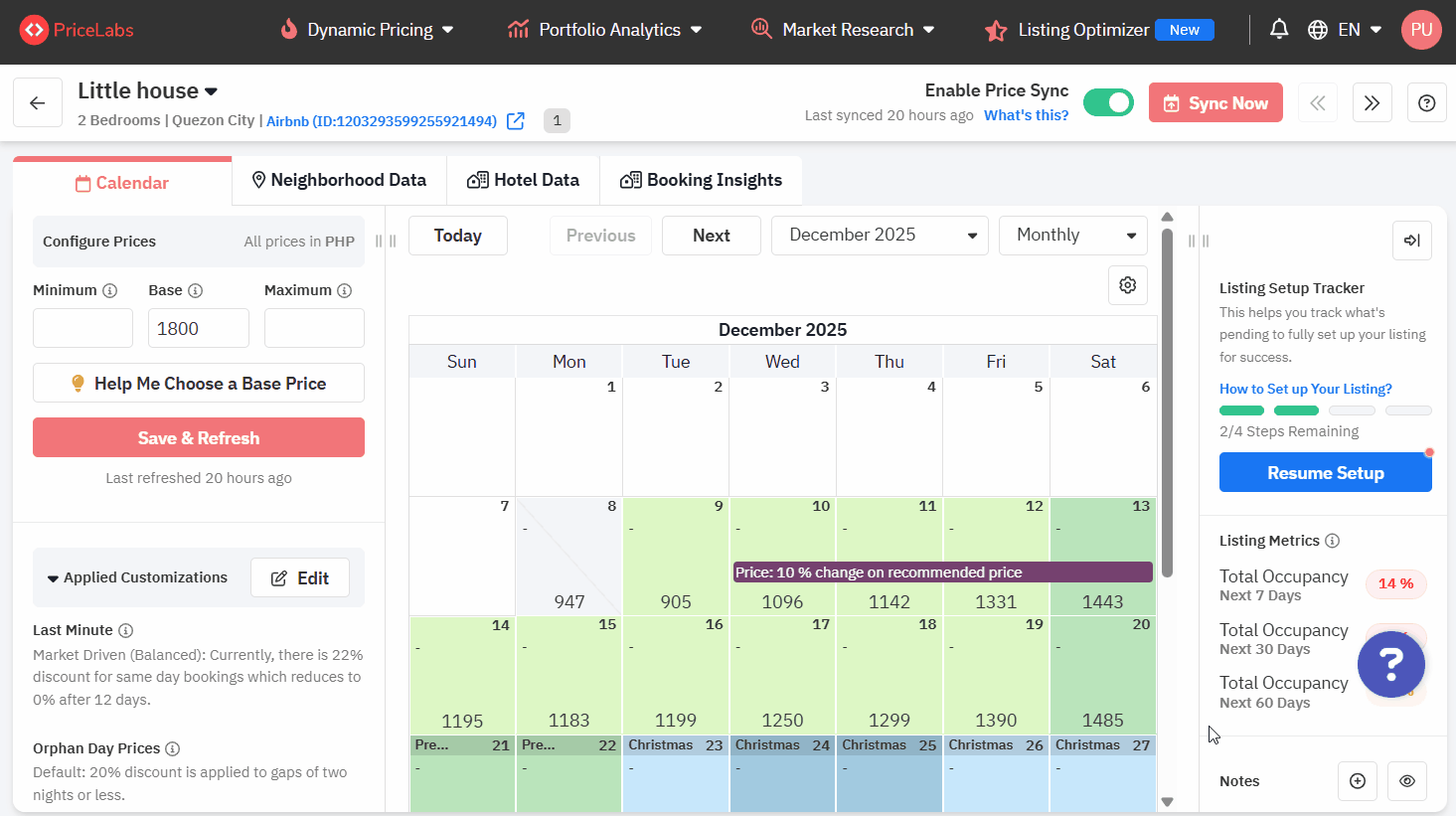Open the Monthly view dropdown
This screenshot has width=1456, height=816.
[x=1072, y=236]
